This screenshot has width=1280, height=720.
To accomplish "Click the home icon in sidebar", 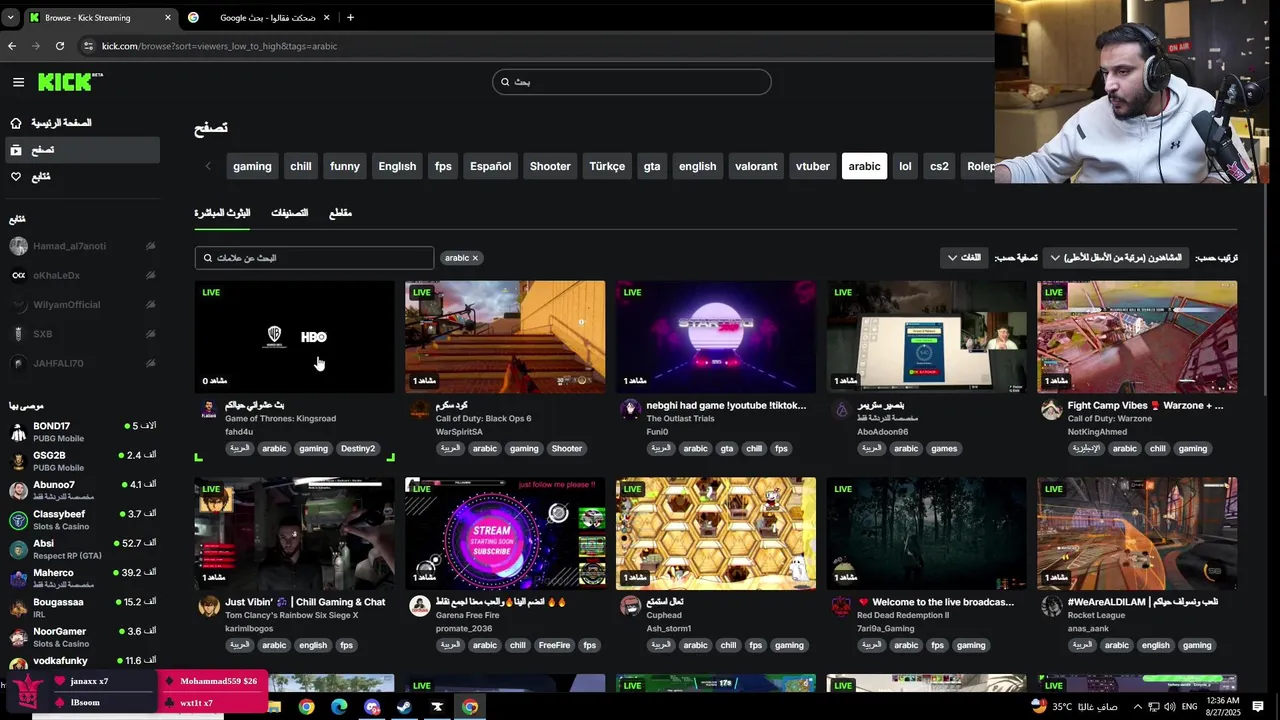I will [16, 123].
